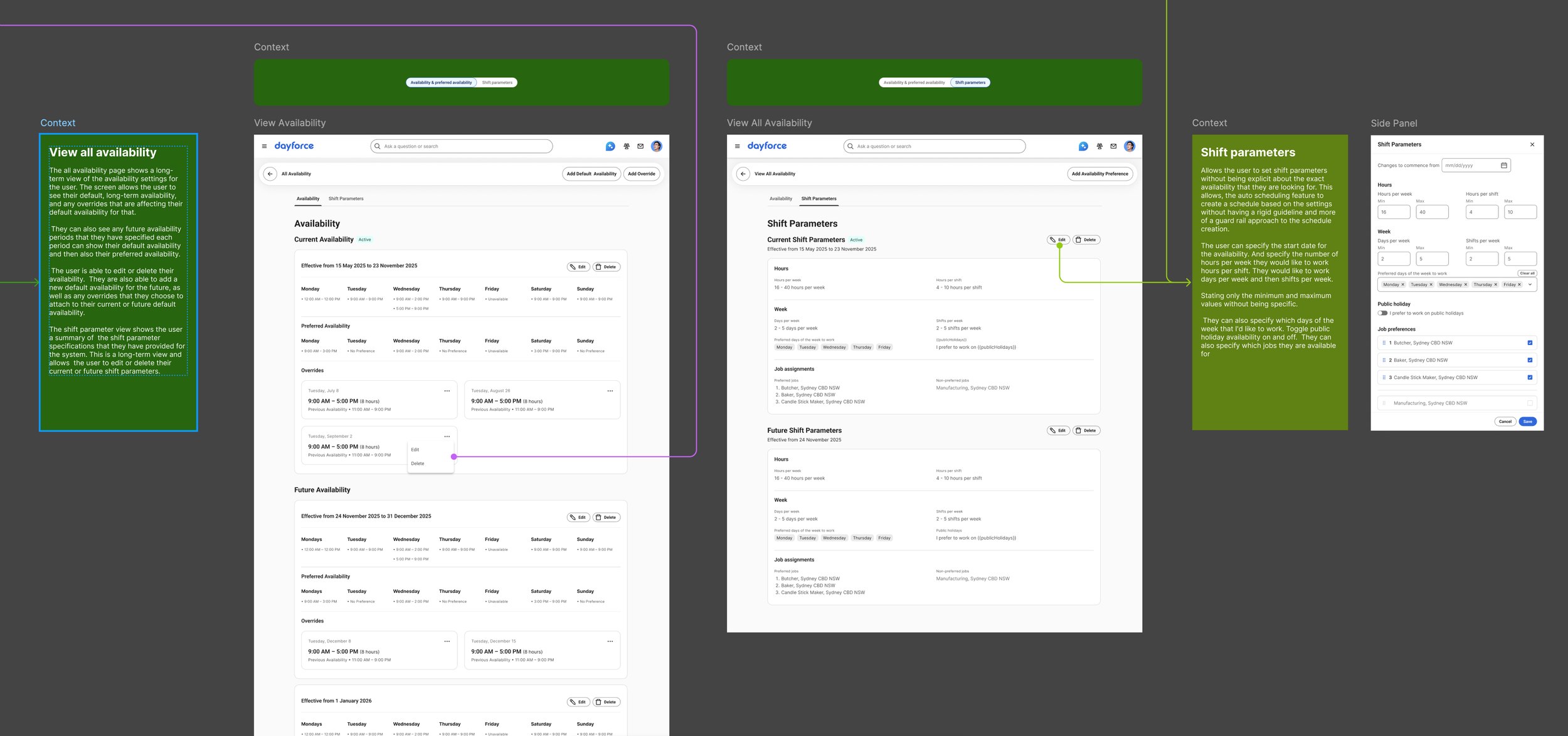Uncheck the Baker, Sydney CBD NSW checkbox

(1530, 360)
